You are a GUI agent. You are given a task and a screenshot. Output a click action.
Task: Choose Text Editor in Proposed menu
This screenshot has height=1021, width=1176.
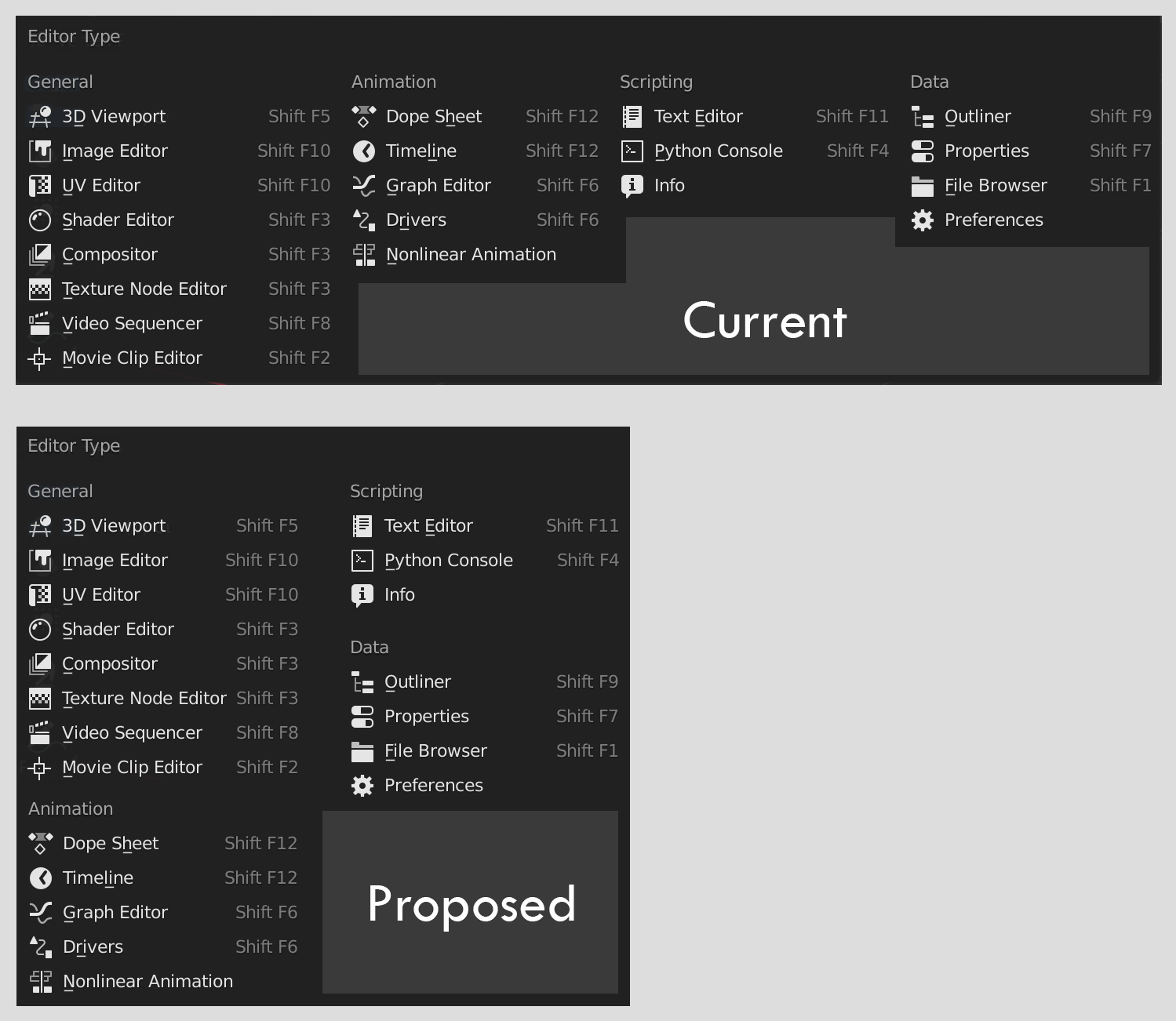485,526
